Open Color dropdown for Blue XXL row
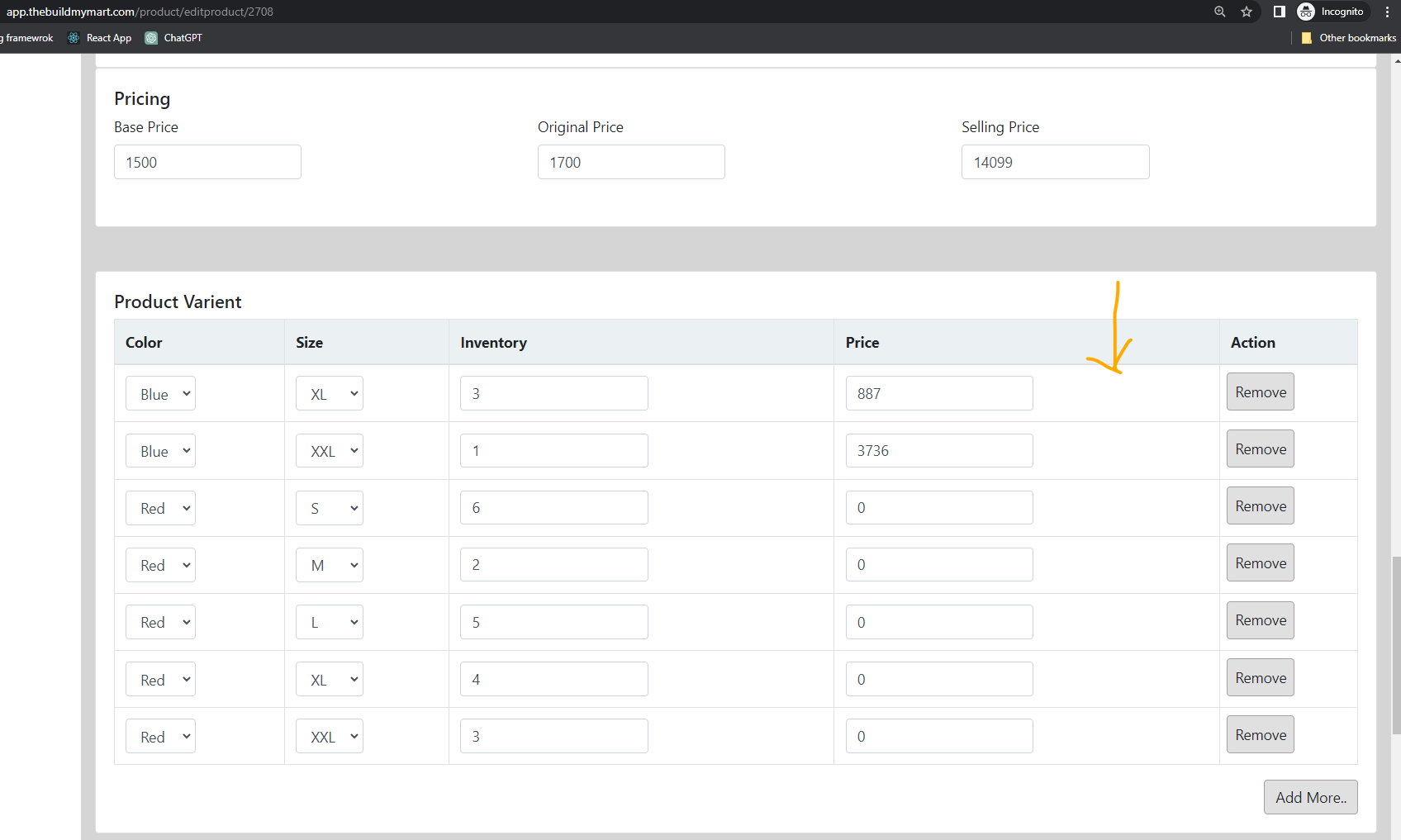This screenshot has height=840, width=1401. tap(160, 450)
